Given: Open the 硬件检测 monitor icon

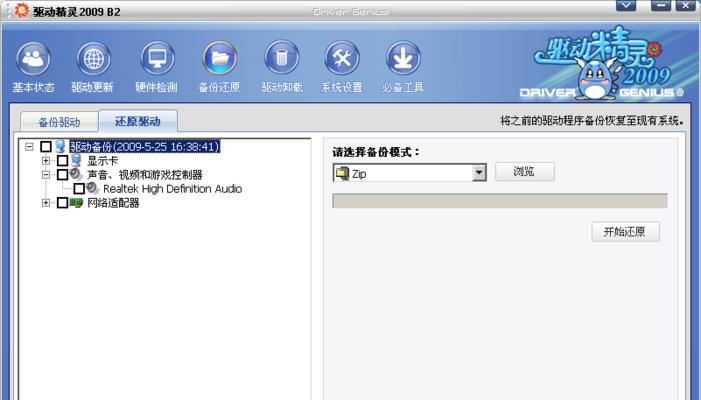Looking at the screenshot, I should (157, 59).
